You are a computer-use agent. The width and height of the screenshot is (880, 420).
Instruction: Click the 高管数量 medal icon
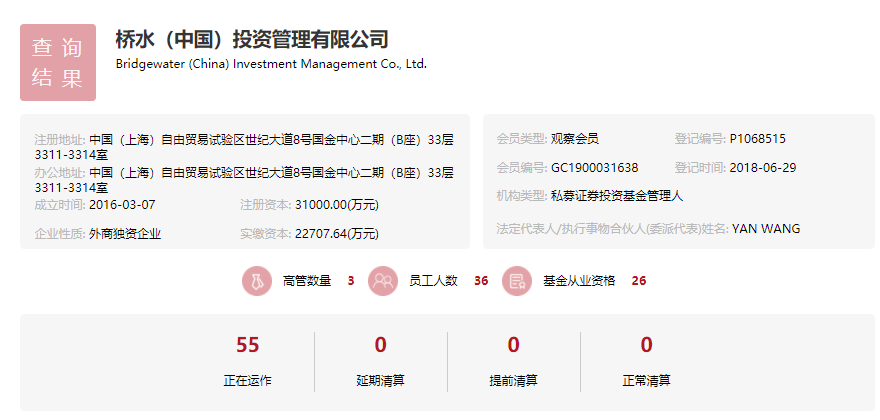tap(256, 281)
